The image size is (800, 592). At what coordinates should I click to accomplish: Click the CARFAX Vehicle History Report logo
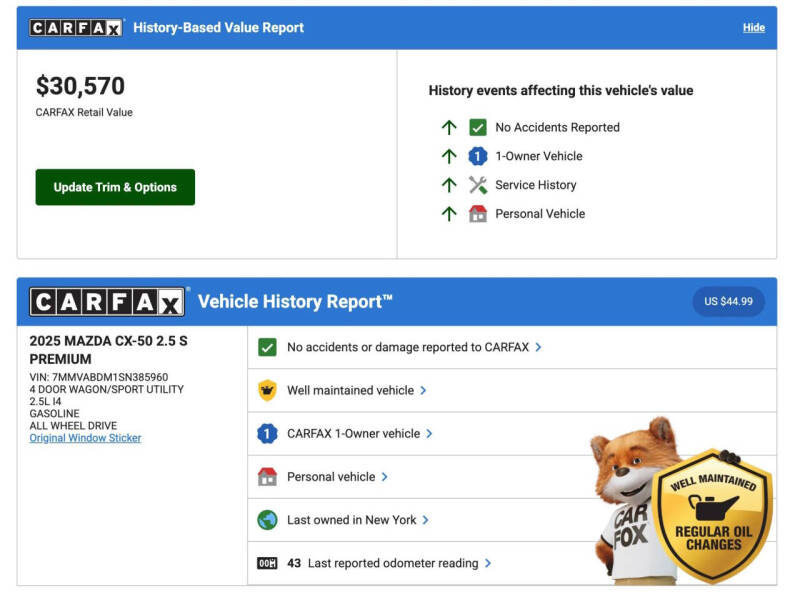coord(107,302)
